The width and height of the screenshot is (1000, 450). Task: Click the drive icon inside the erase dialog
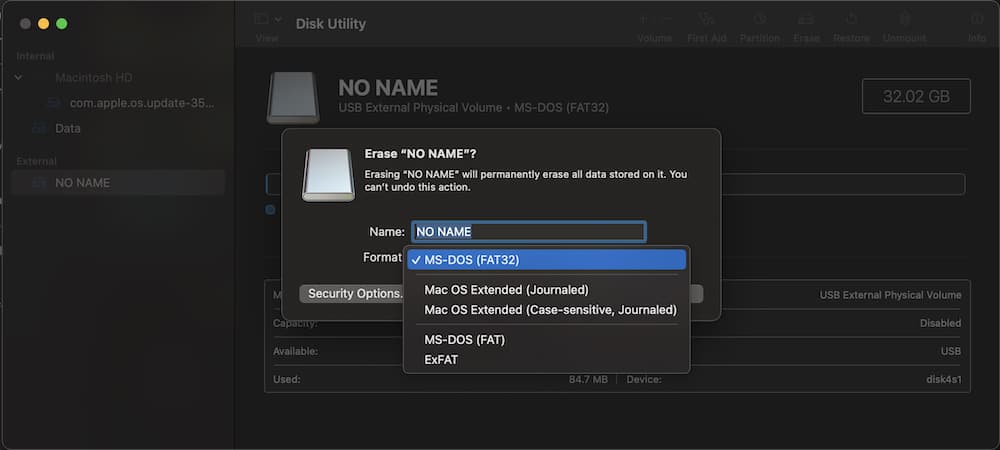point(328,175)
